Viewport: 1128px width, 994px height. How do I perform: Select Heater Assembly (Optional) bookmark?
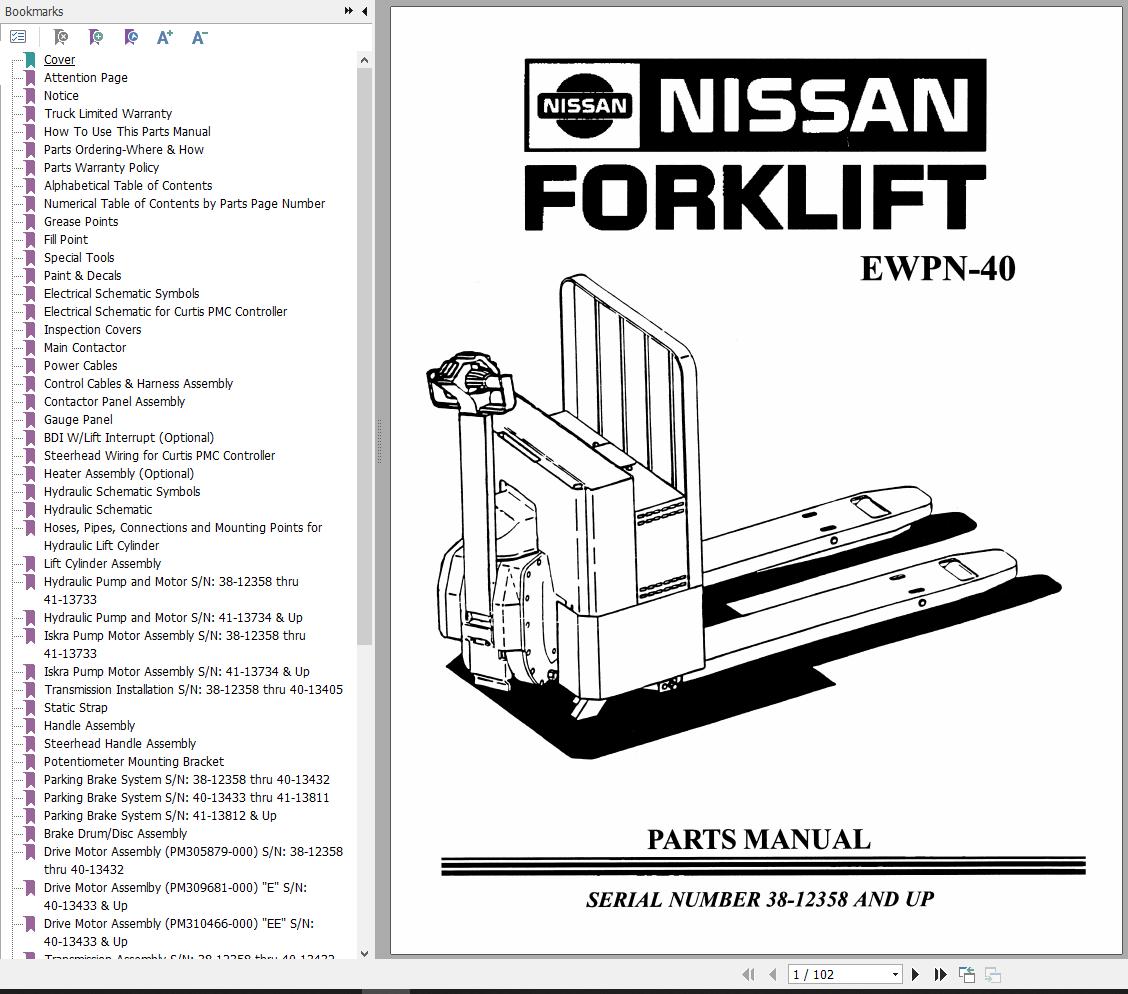(119, 473)
